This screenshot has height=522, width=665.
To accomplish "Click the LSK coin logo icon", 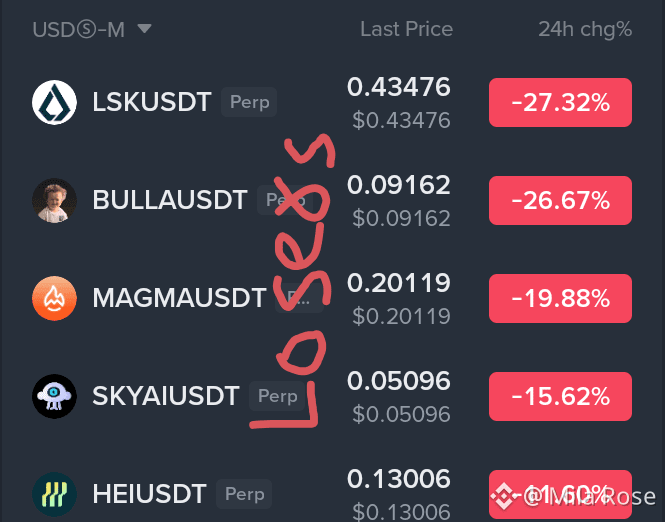I will click(x=54, y=102).
